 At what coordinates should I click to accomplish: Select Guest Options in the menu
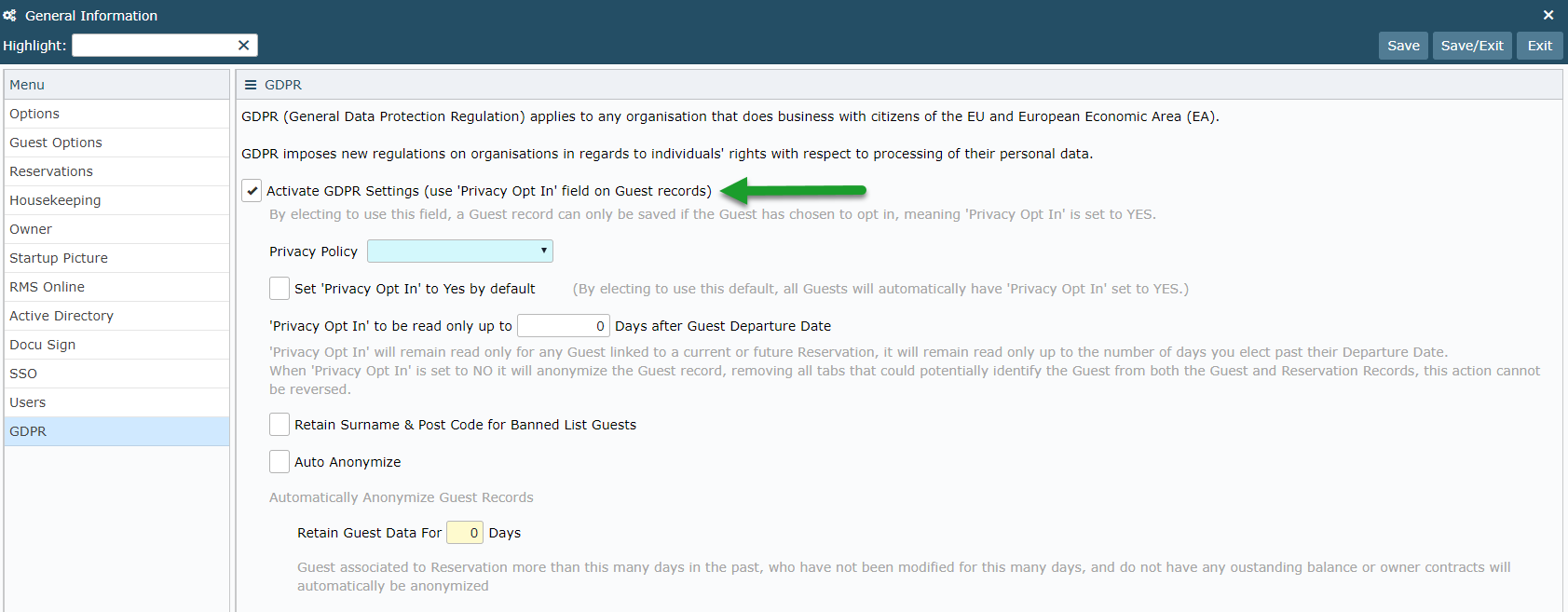(x=116, y=143)
